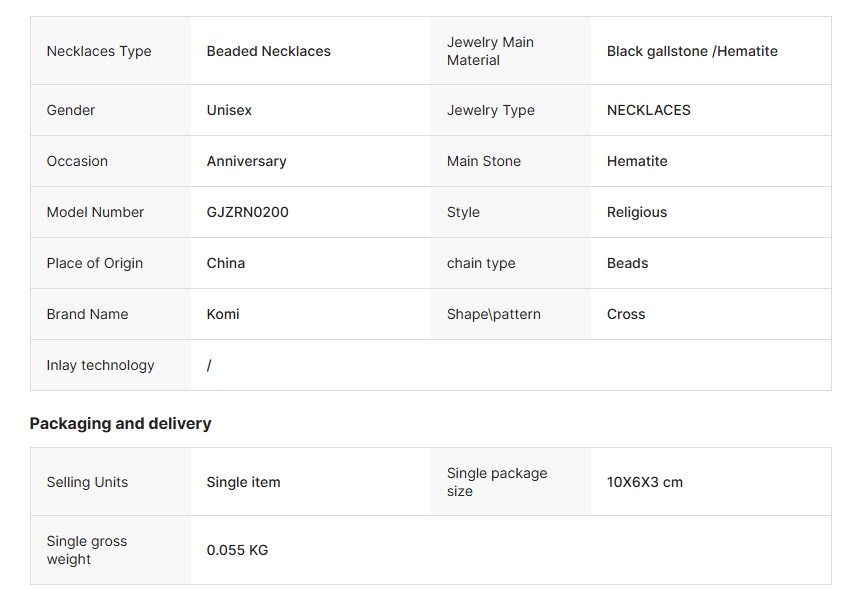Viewport: 847px width, 589px height.
Task: Click the Religious style value
Action: click(x=636, y=212)
